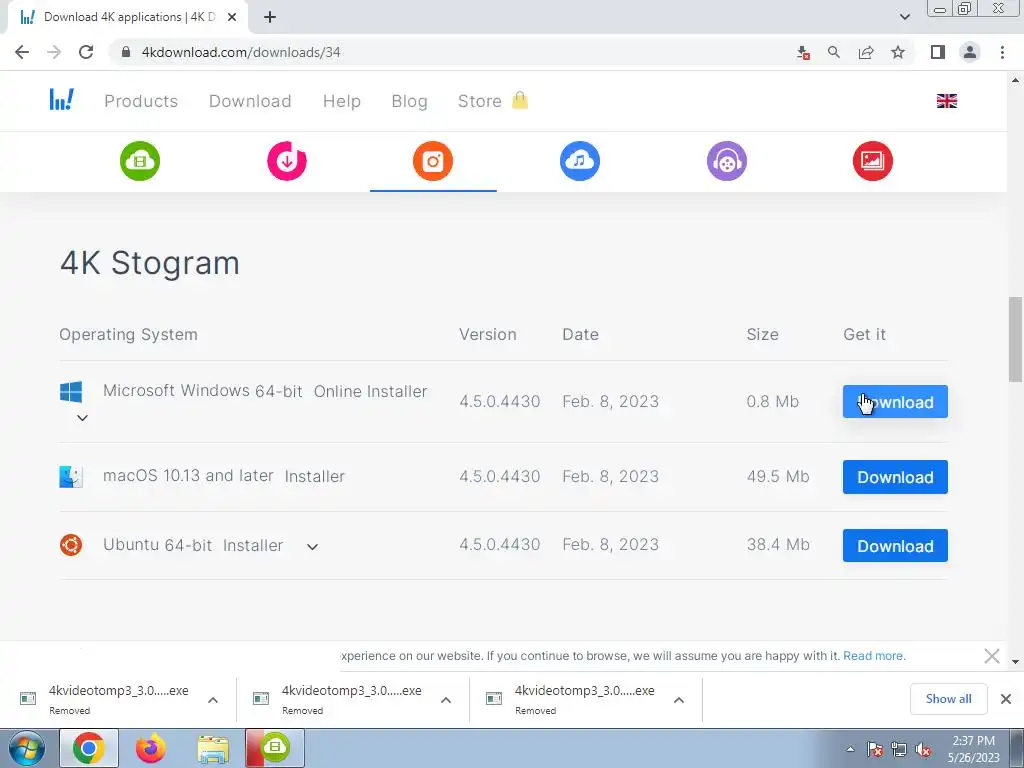Screen dimensions: 1024x768
Task: Open the blue music cloud product icon
Action: (x=580, y=161)
